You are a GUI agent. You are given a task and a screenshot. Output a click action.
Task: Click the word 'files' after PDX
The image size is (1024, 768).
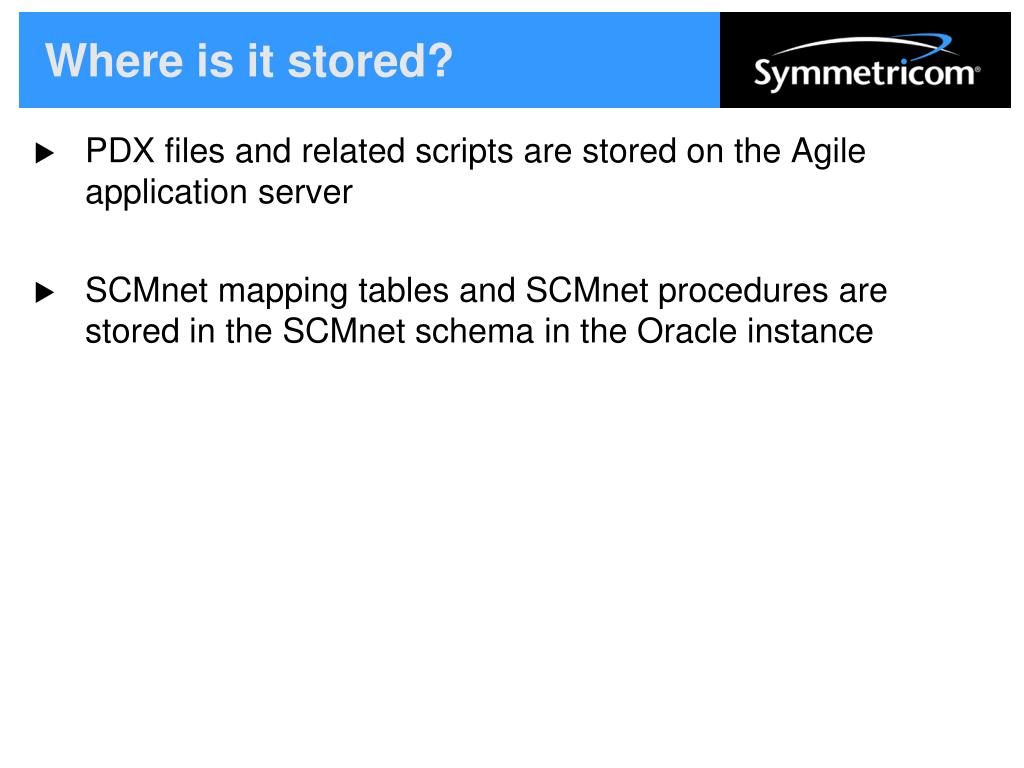click(195, 151)
